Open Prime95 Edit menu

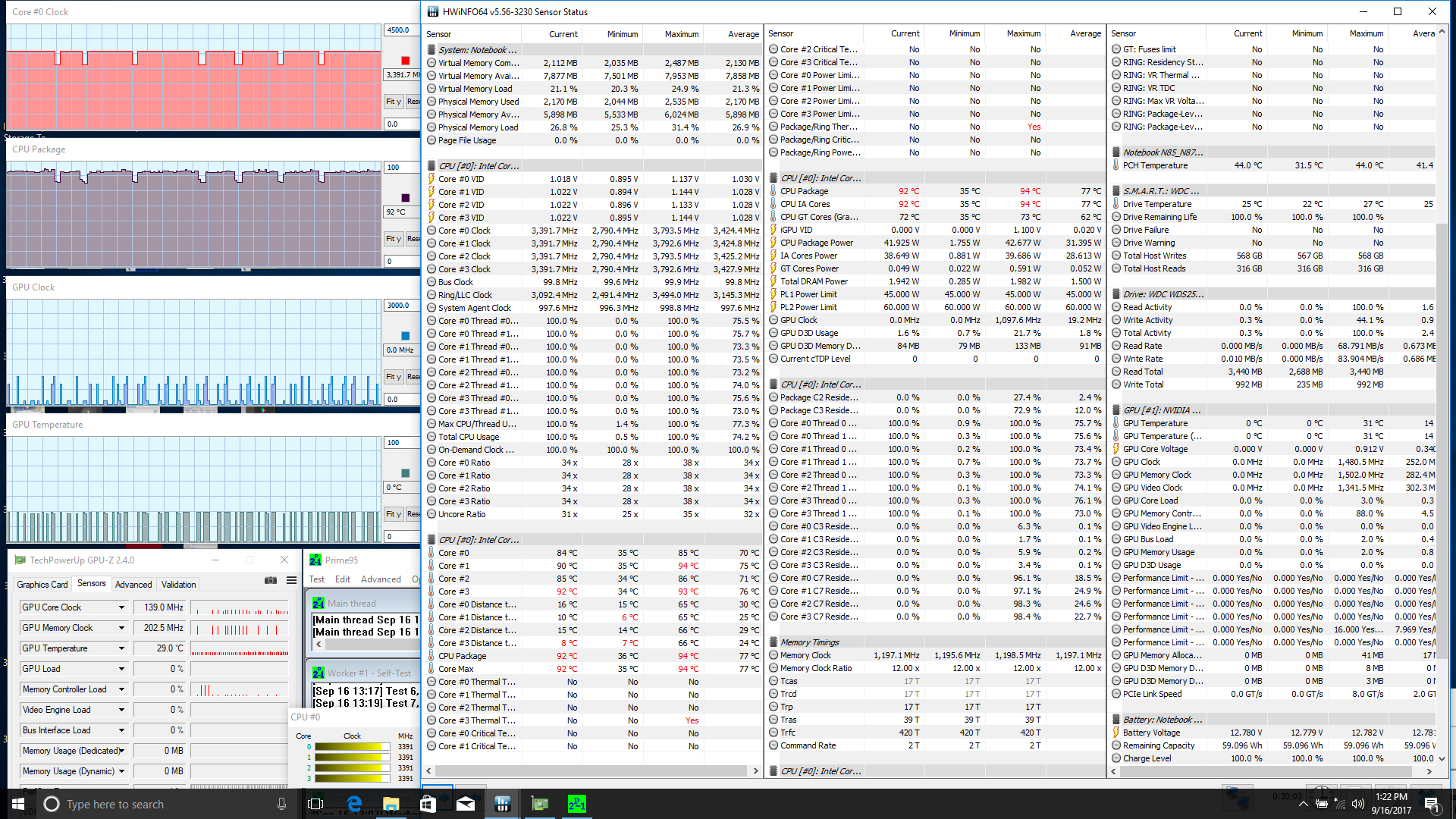343,579
